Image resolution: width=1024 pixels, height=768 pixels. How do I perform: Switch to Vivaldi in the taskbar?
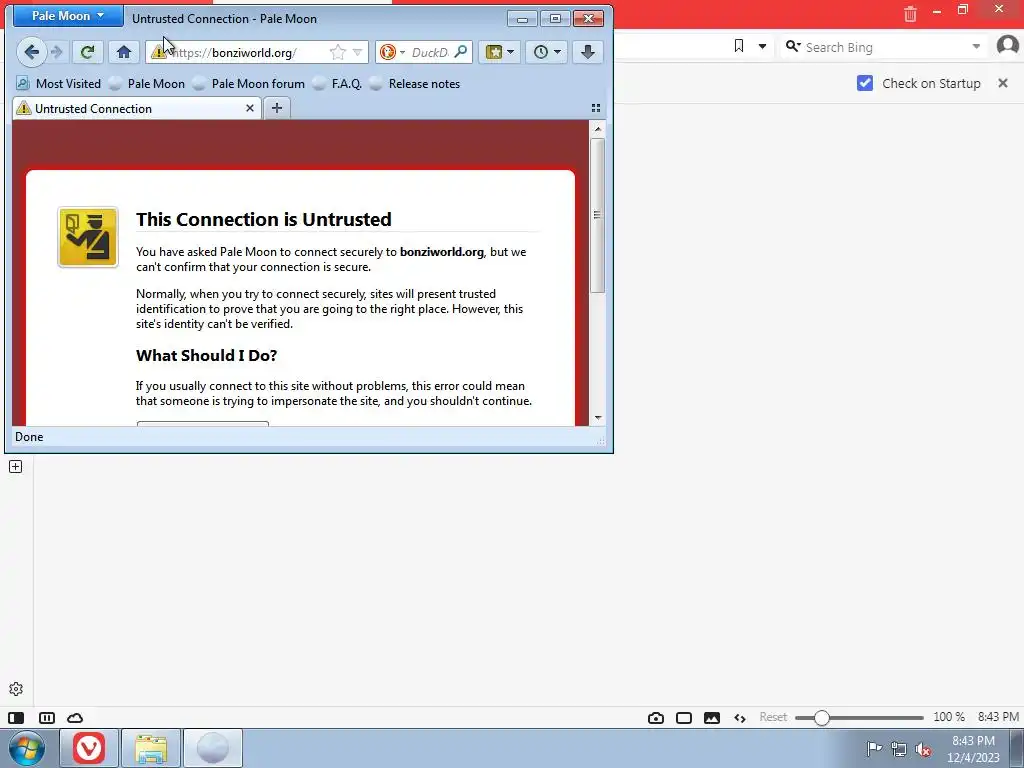coord(89,748)
